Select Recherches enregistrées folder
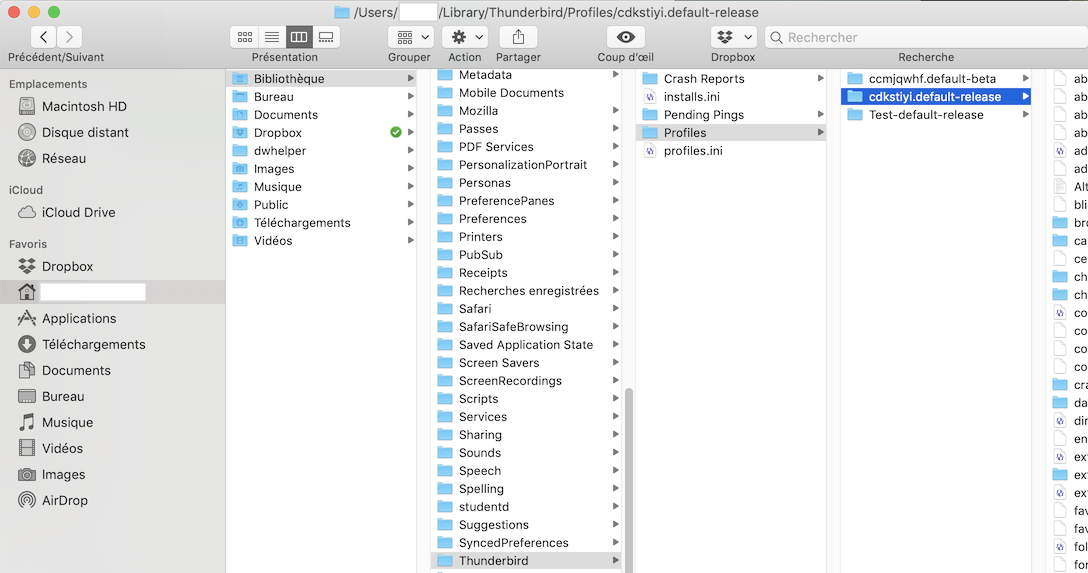 point(527,291)
